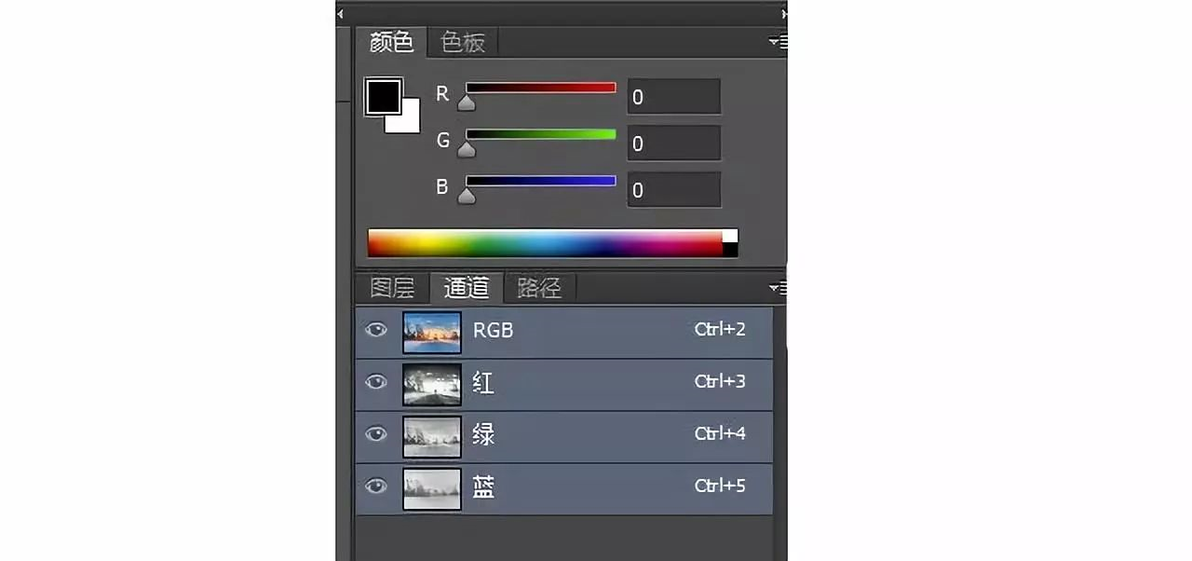Switch to the 色板 tab

(x=462, y=43)
